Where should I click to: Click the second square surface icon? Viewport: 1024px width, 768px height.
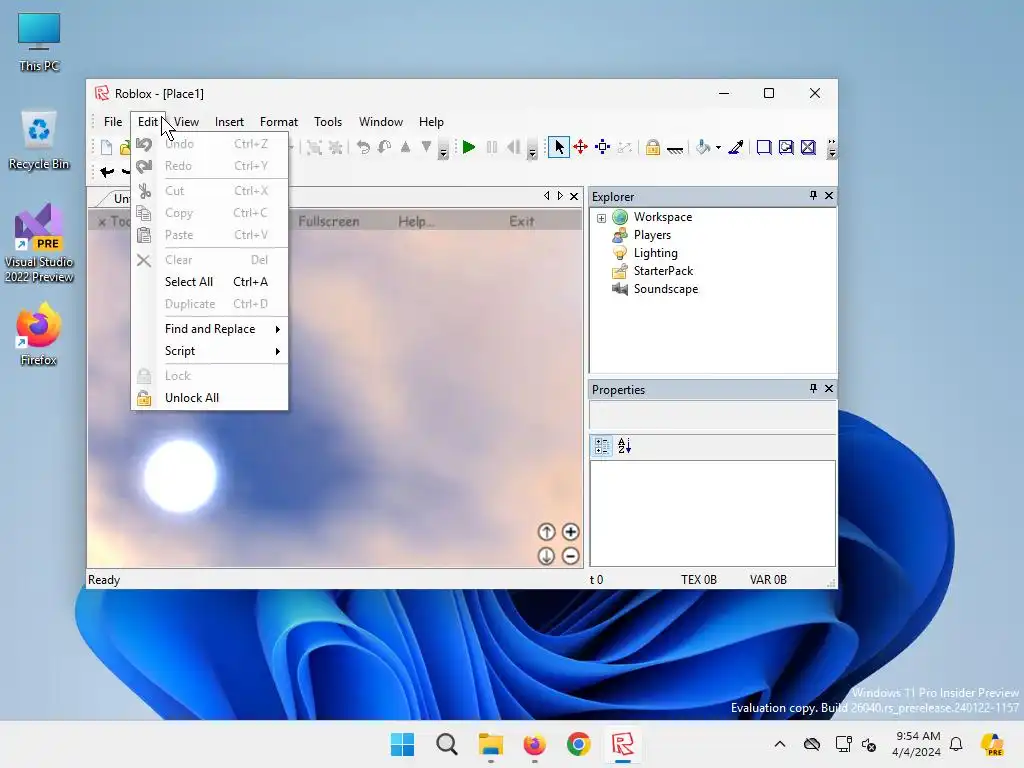(x=786, y=148)
